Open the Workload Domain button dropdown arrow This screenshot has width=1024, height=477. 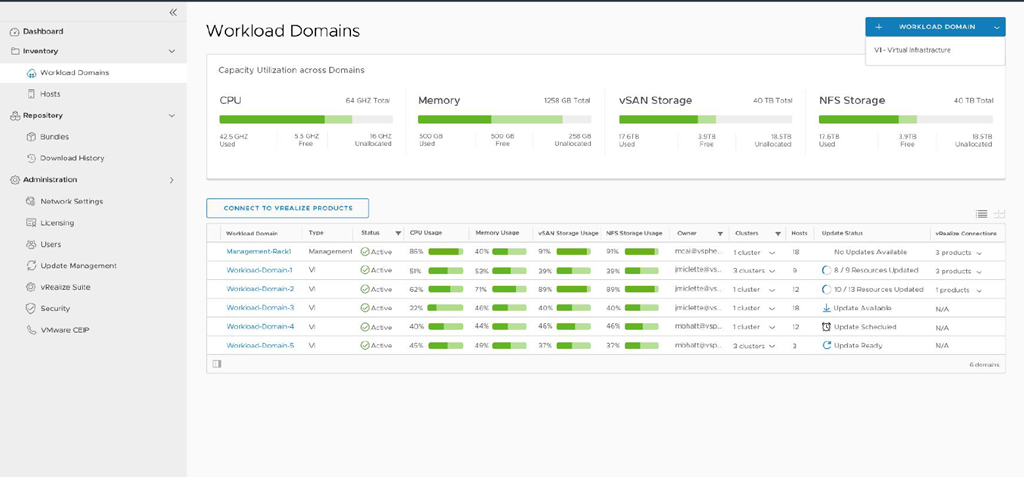click(996, 27)
